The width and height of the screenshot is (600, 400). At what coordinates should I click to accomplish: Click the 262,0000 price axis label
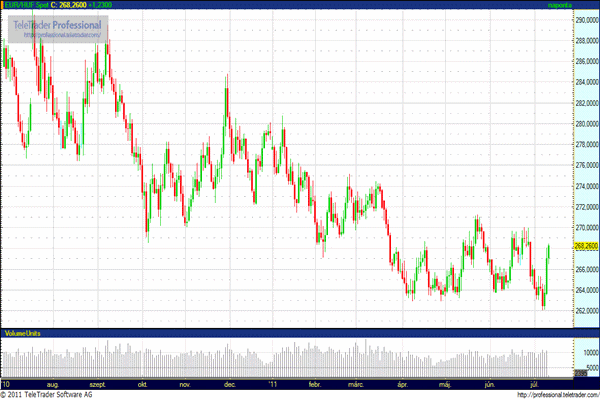click(585, 311)
